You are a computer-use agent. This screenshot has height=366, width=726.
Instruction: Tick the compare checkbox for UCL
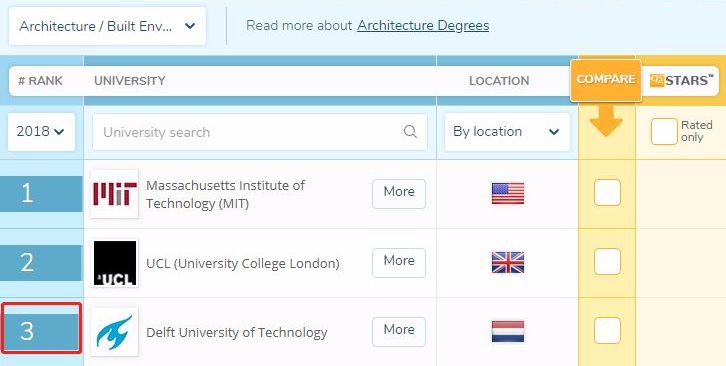pos(607,262)
